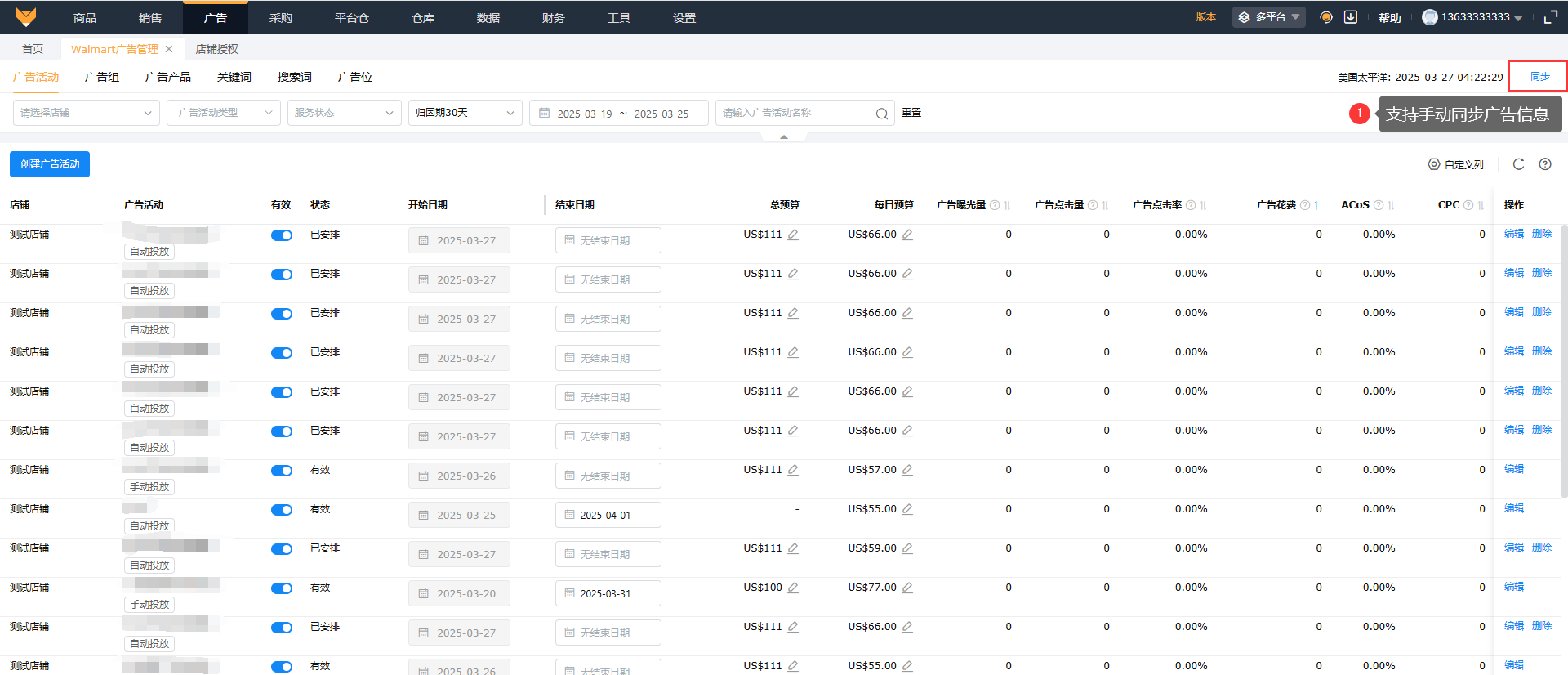Screen dimensions: 1568x675
Task: Click the search magnifier in campaign name field
Action: point(881,114)
